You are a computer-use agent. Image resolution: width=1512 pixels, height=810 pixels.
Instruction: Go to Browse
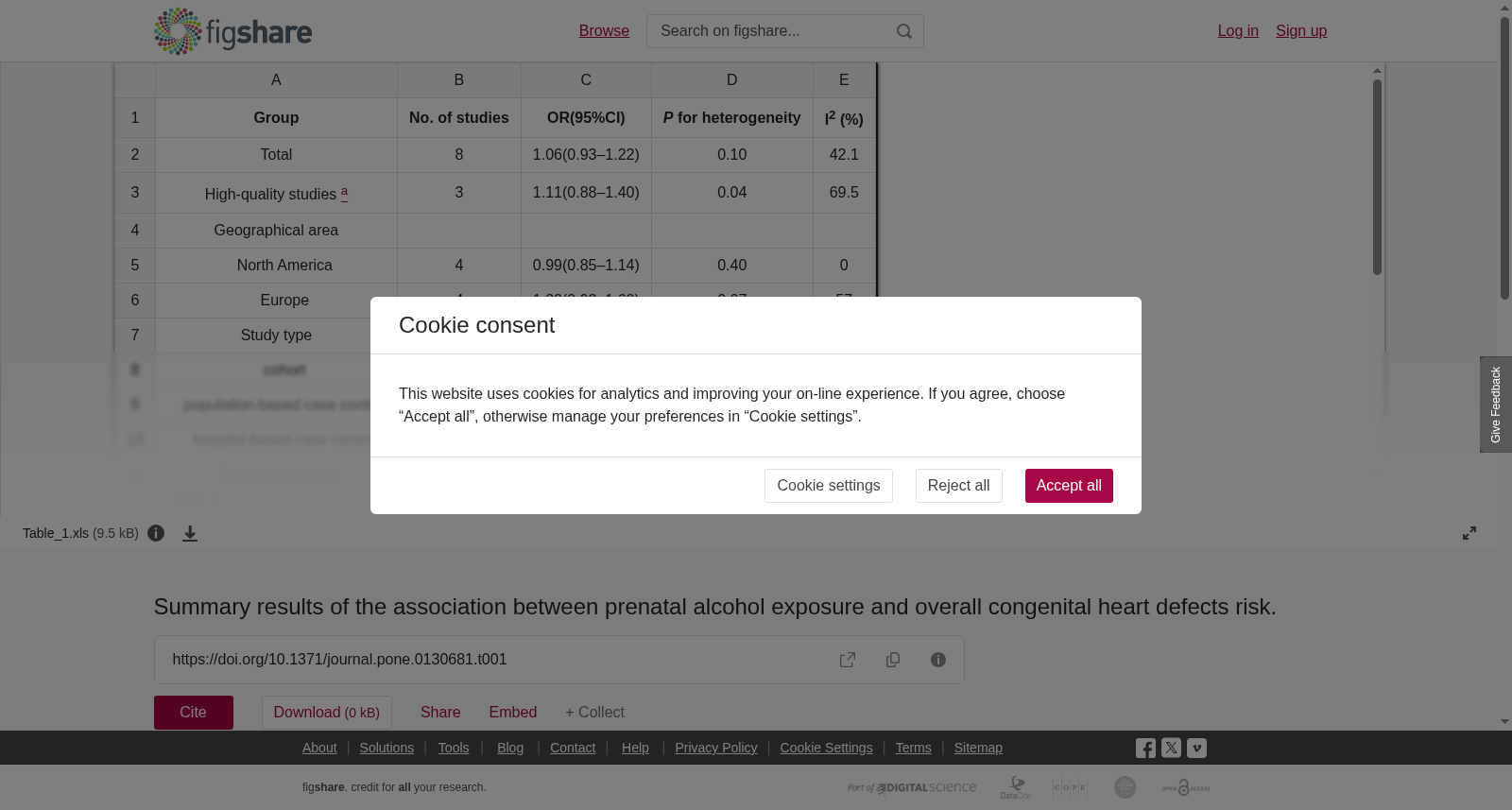pos(604,31)
